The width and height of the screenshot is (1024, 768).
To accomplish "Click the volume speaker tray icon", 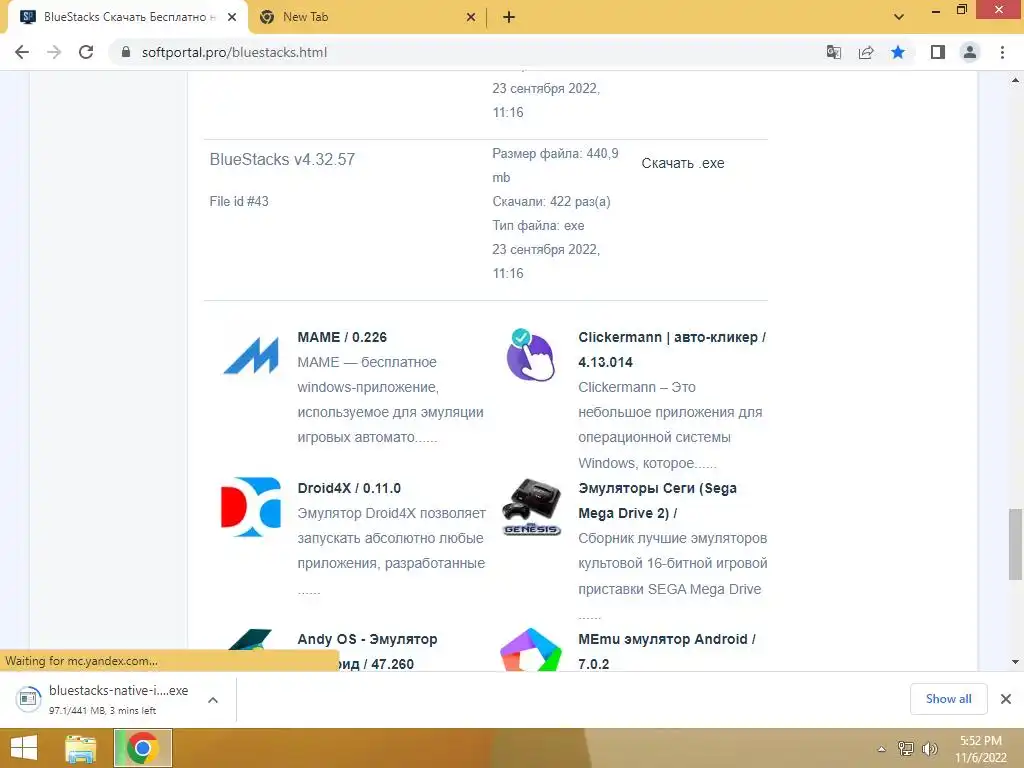I will click(x=929, y=749).
